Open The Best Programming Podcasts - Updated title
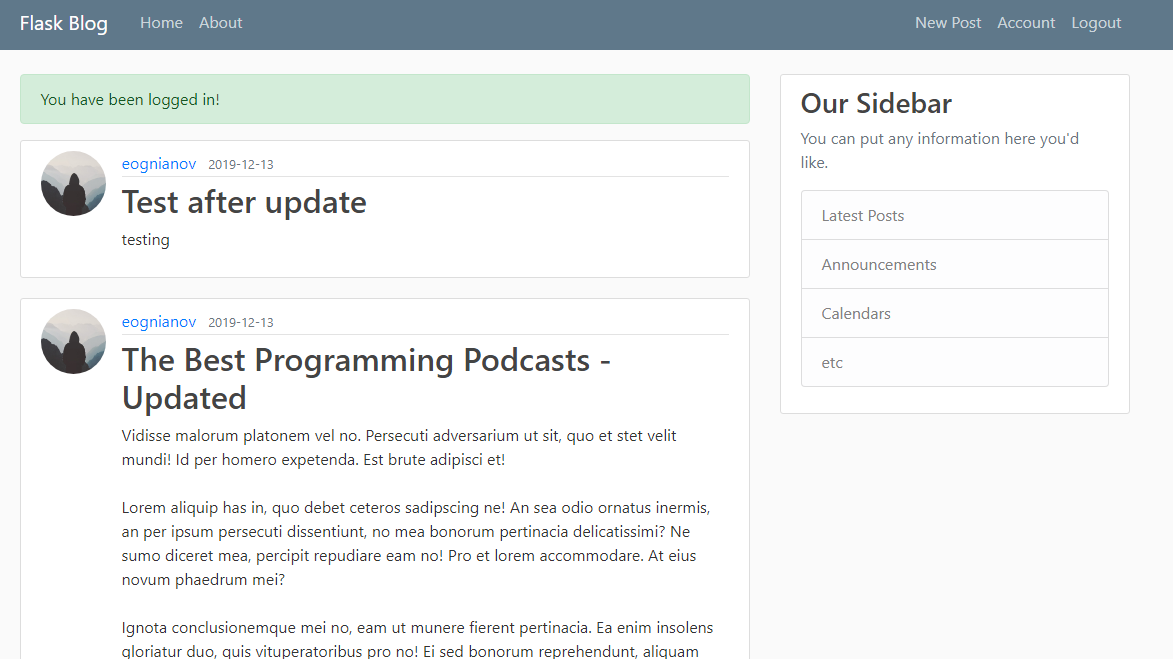1173x659 pixels. click(x=367, y=379)
